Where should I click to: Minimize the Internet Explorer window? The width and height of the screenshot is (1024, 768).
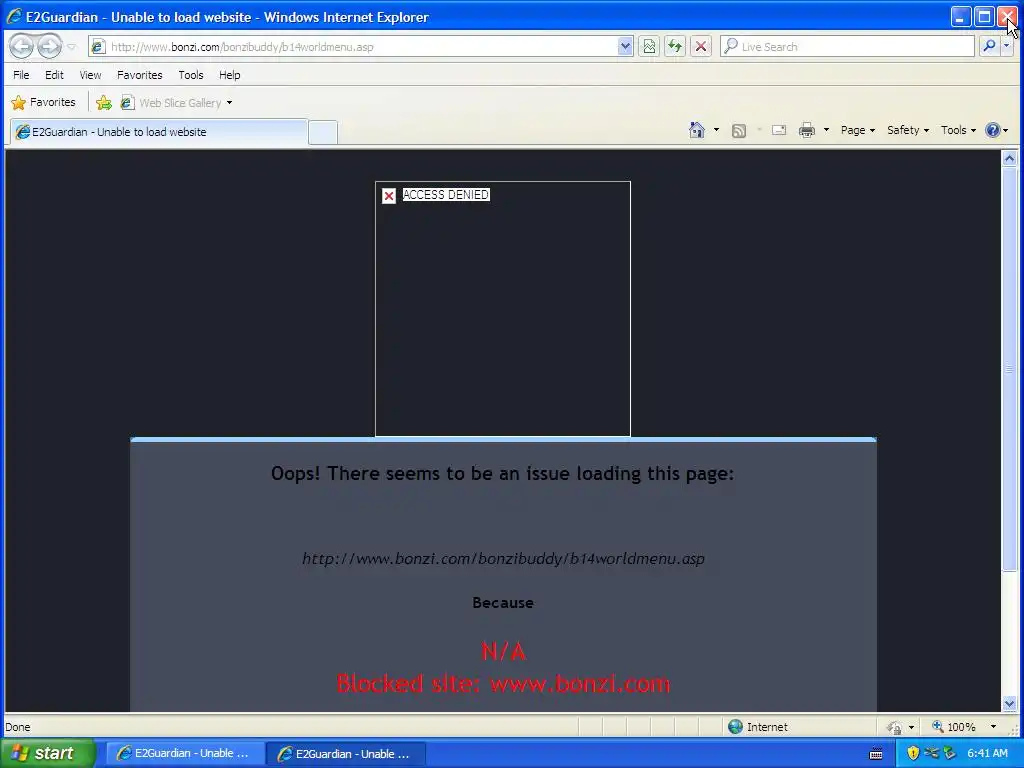(960, 17)
